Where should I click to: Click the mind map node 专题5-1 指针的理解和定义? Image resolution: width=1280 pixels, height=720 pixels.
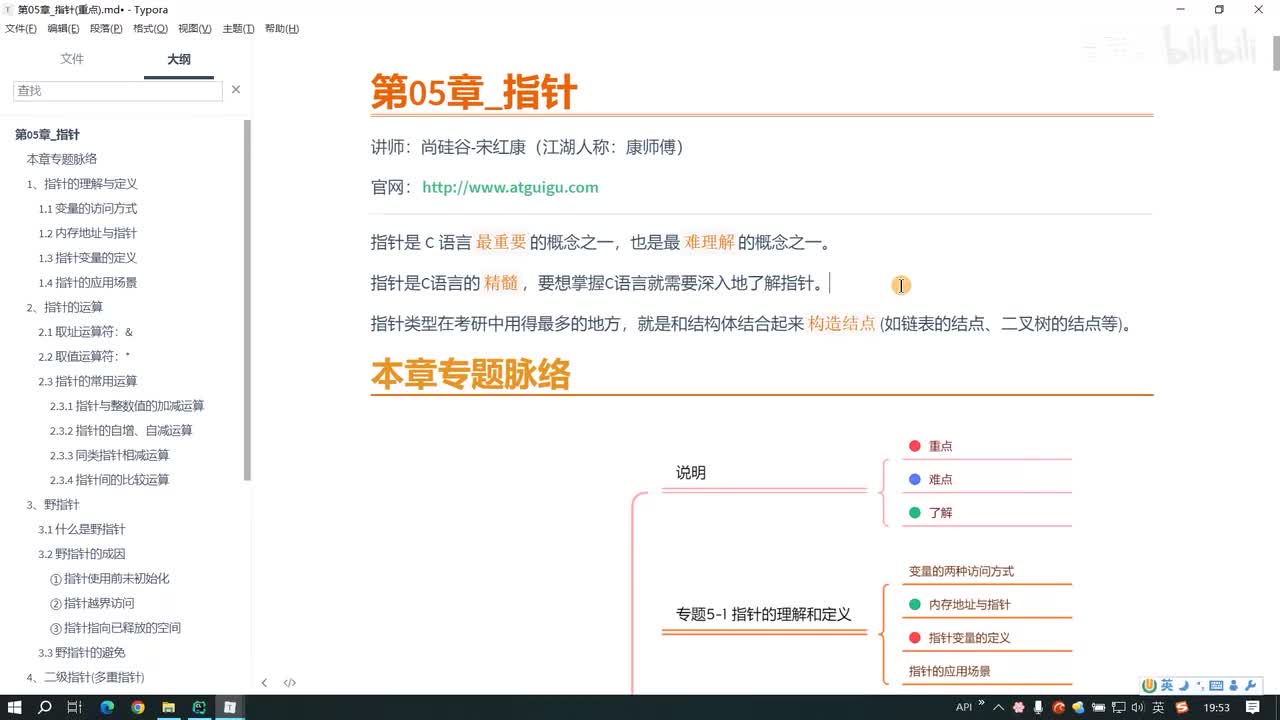763,614
